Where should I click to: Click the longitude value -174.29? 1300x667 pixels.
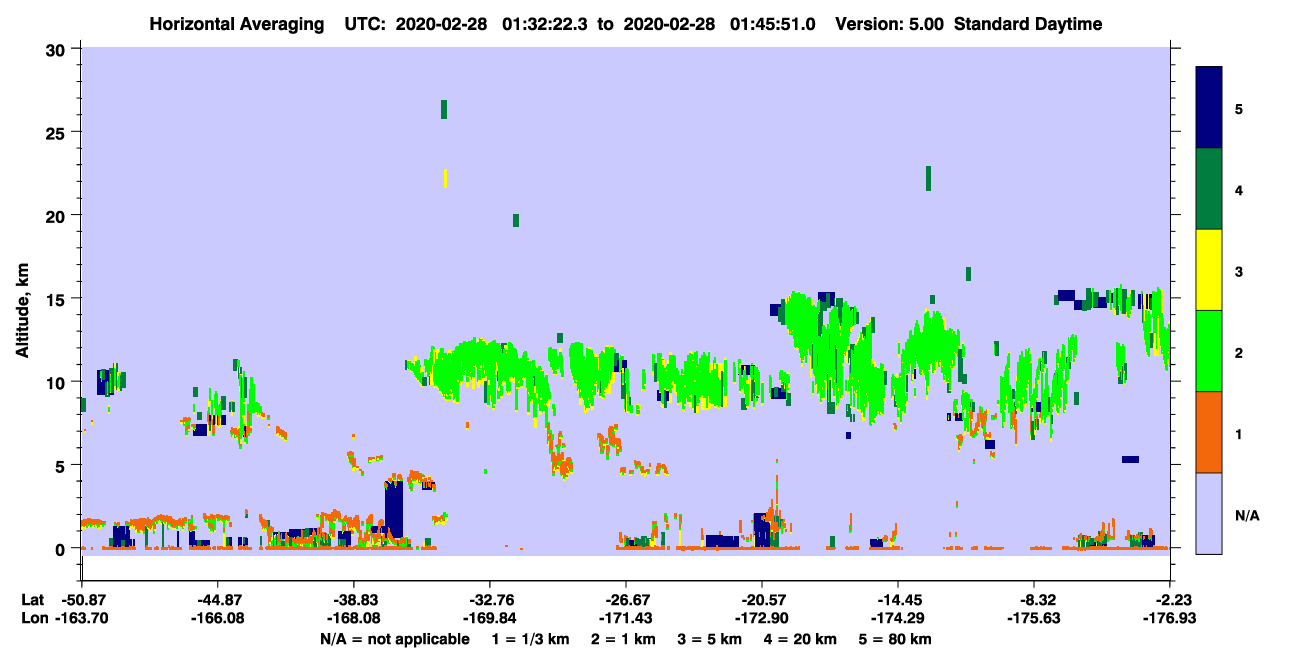(898, 618)
